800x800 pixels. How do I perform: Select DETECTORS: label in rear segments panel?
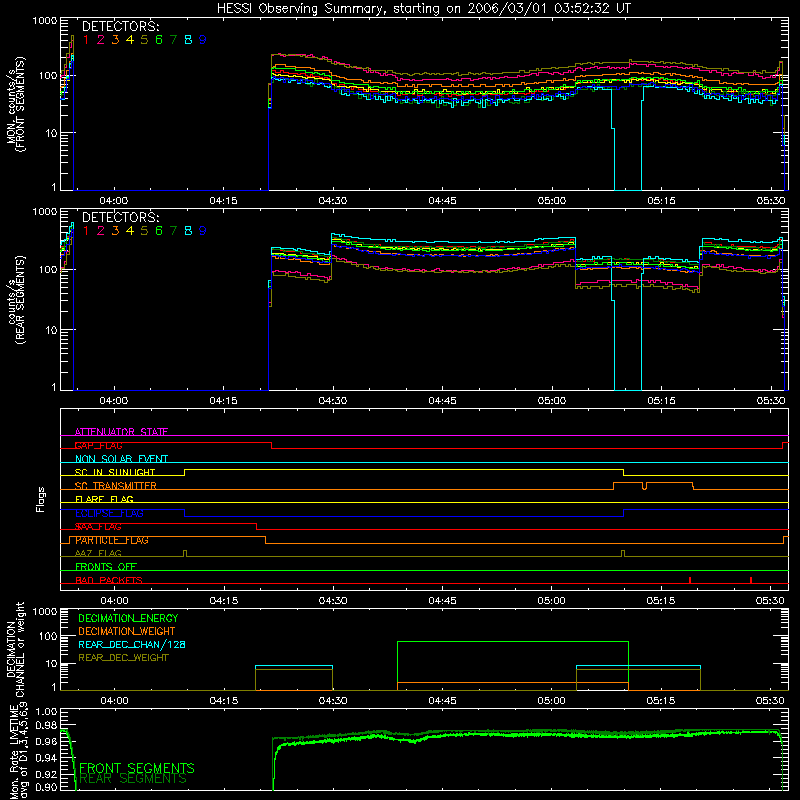click(x=120, y=217)
